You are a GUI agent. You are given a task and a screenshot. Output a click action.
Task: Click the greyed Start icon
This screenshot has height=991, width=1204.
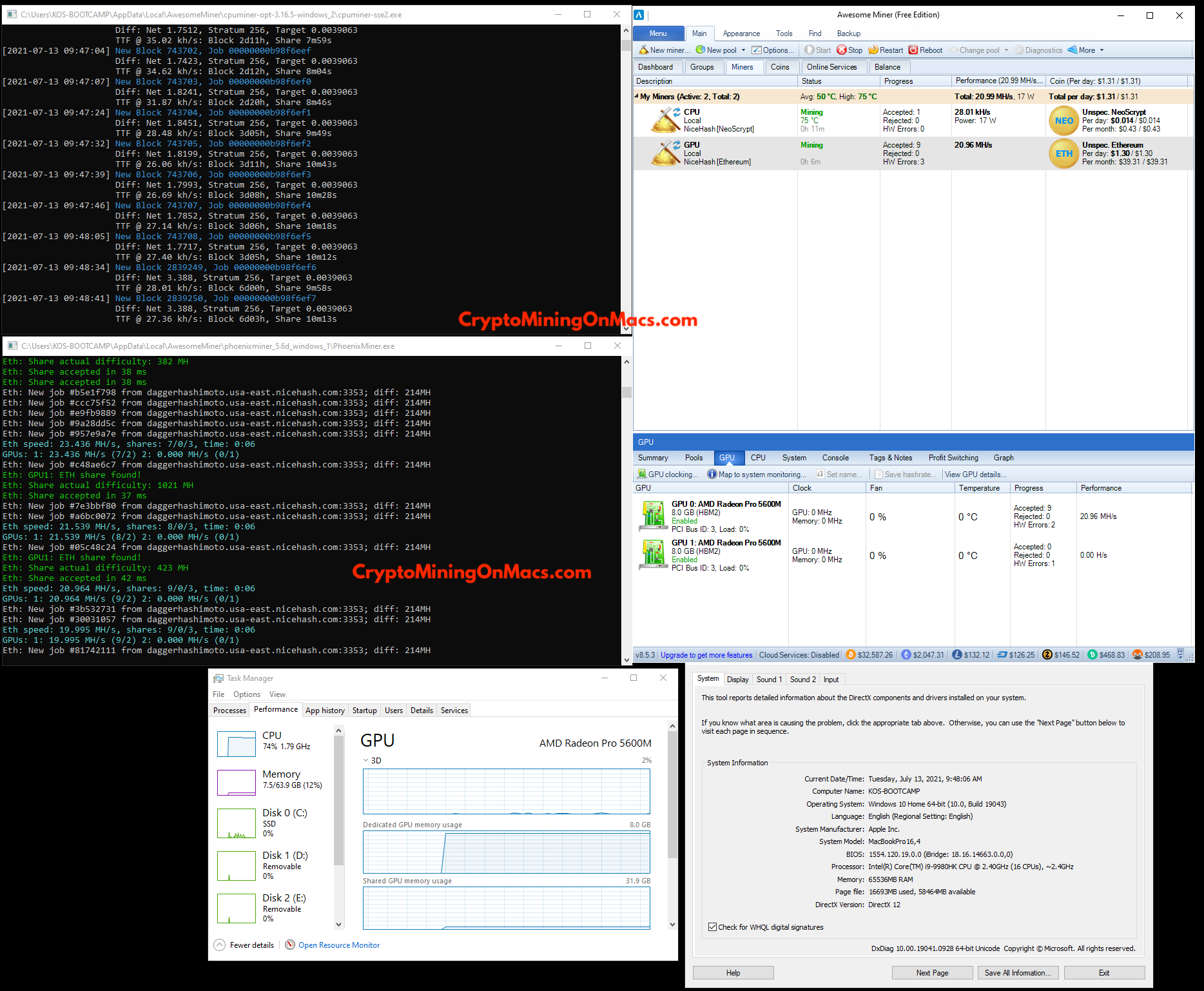tap(810, 50)
